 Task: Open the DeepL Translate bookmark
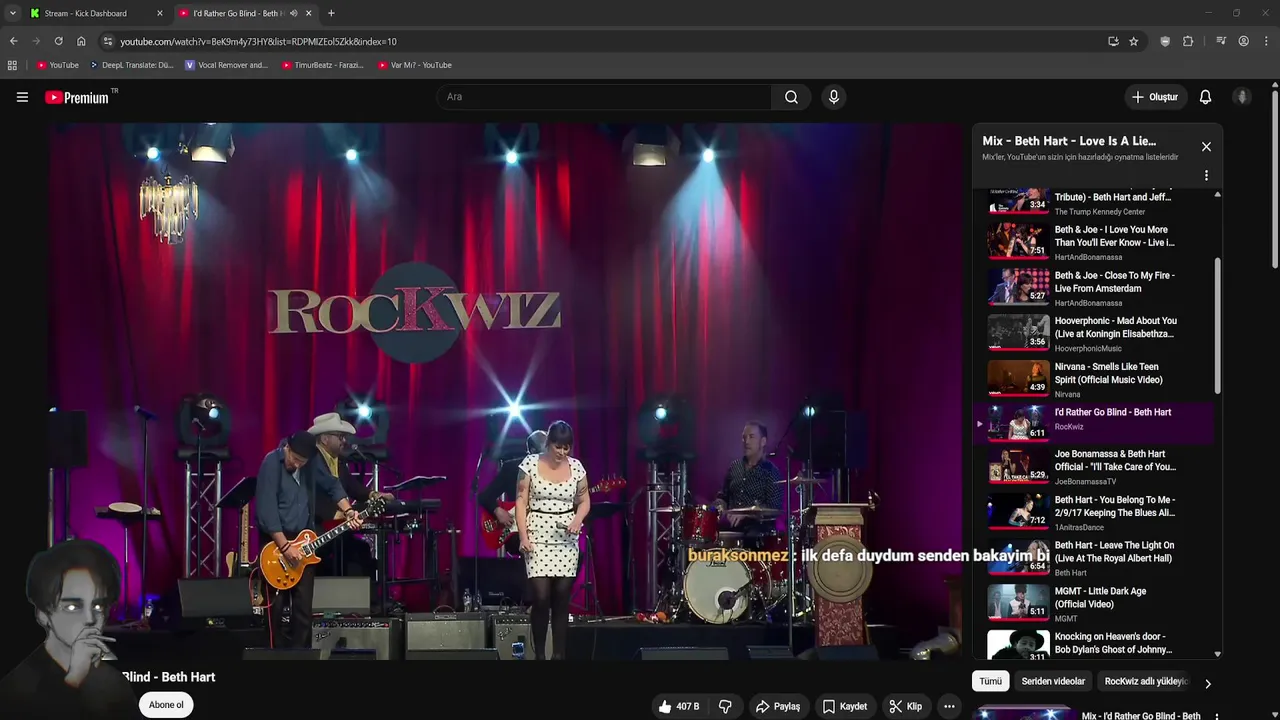tap(132, 65)
